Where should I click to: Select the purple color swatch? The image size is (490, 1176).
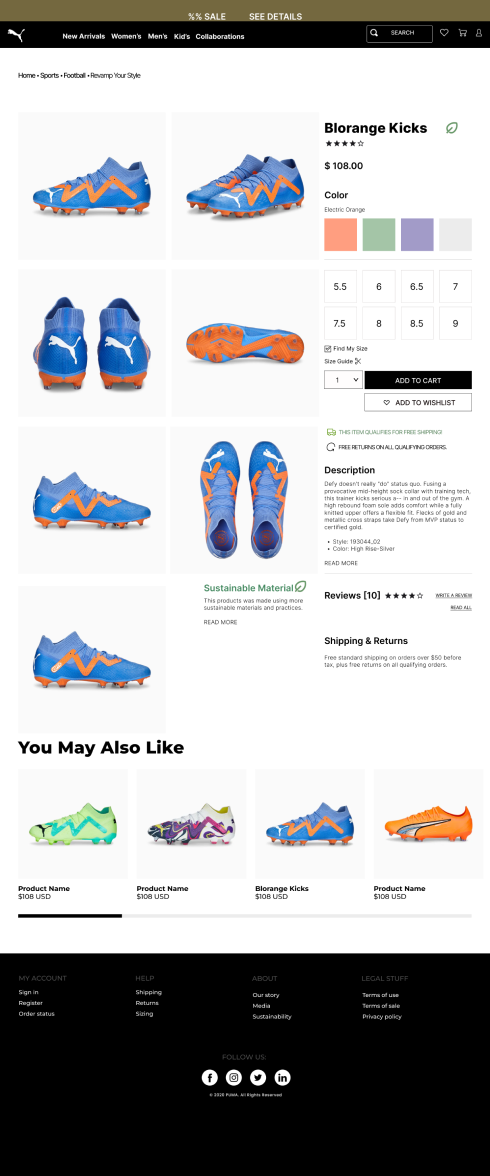(x=417, y=235)
